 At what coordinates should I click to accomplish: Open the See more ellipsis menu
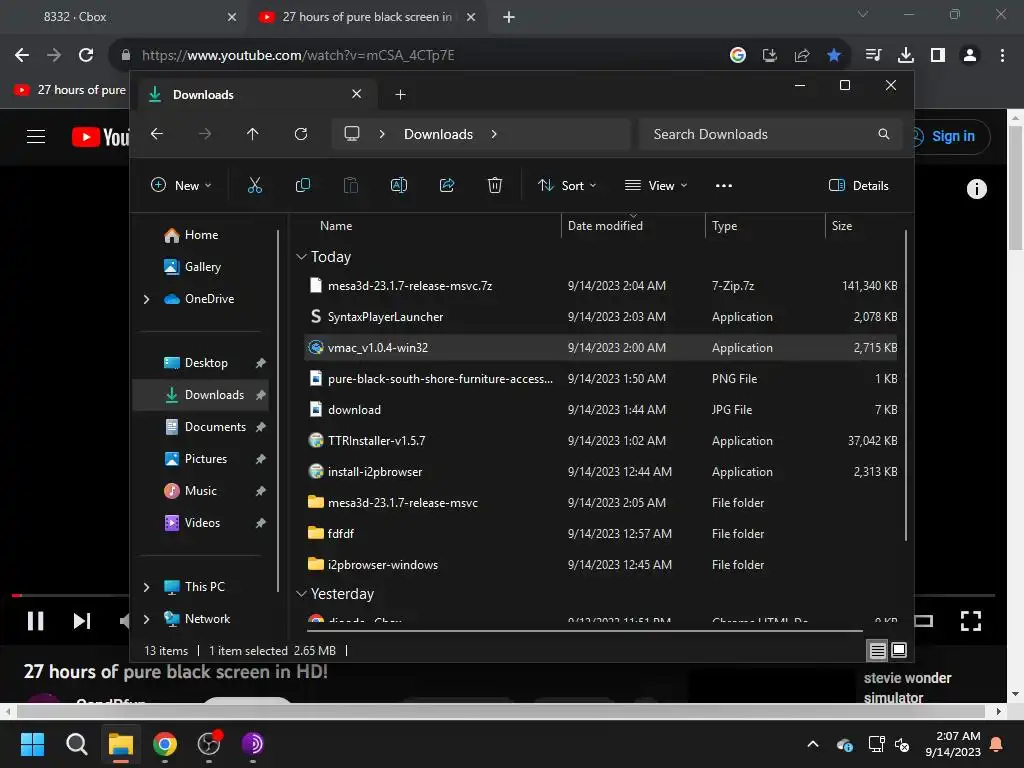724,185
